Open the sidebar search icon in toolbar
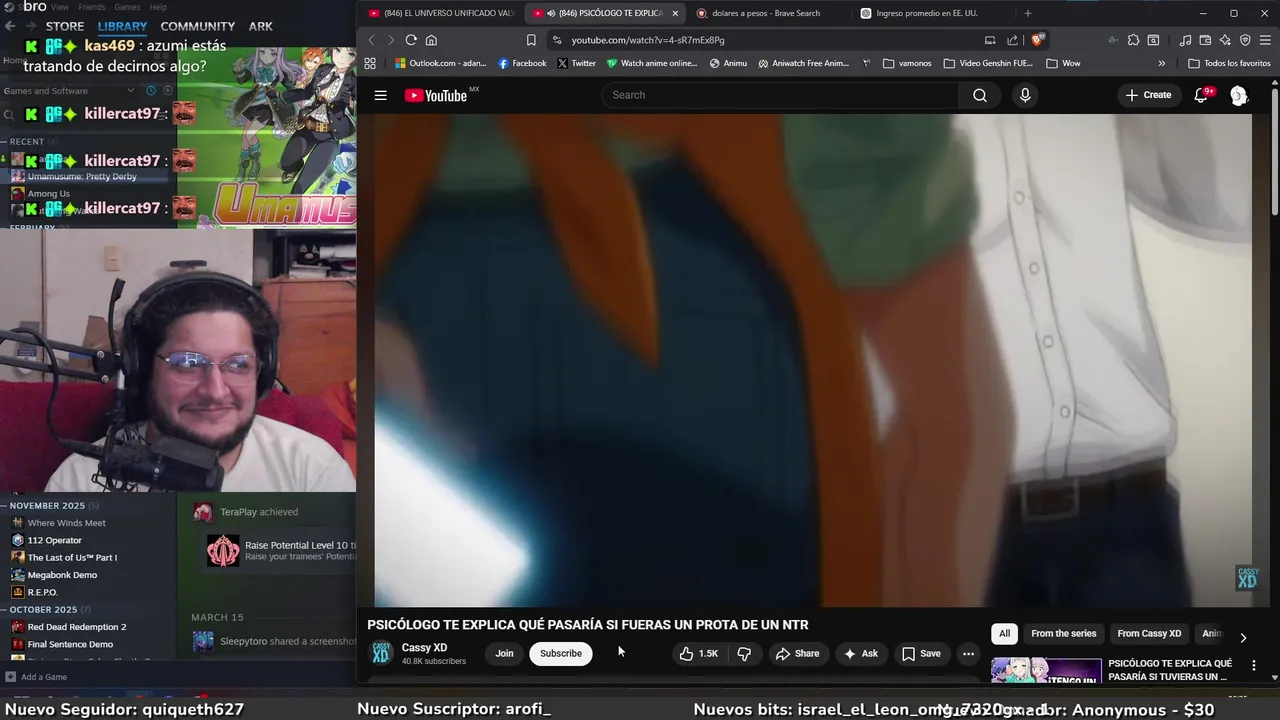This screenshot has height=720, width=1280. 1153,40
